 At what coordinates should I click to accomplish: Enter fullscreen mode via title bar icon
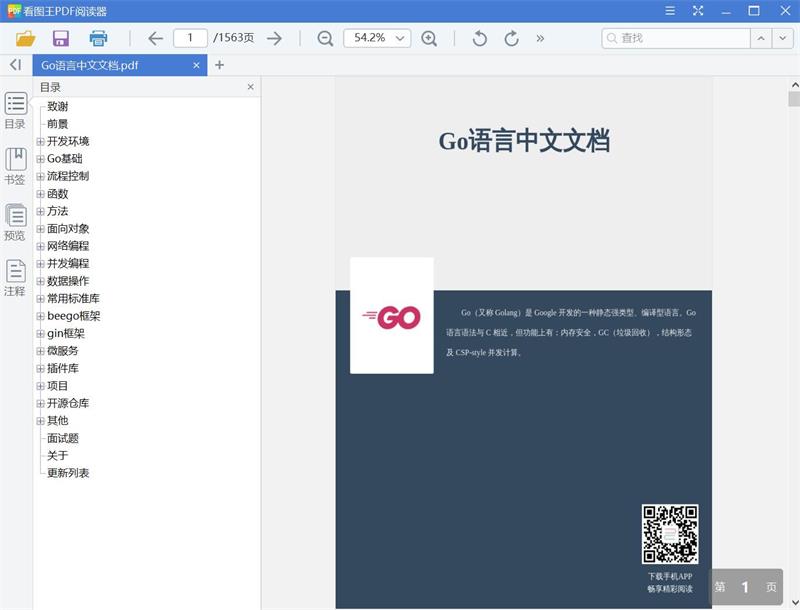tap(698, 11)
